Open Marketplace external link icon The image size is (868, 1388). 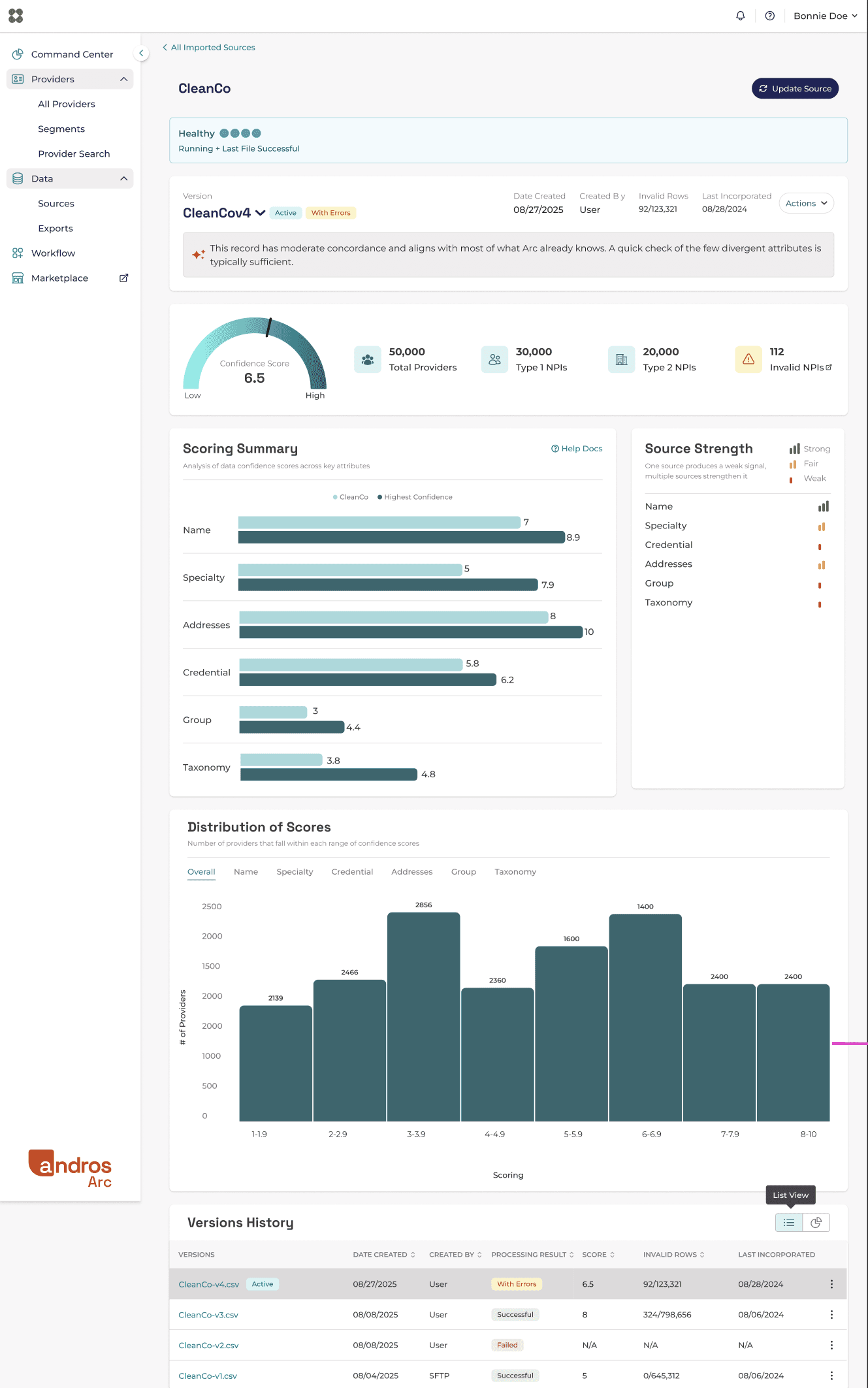[x=123, y=278]
